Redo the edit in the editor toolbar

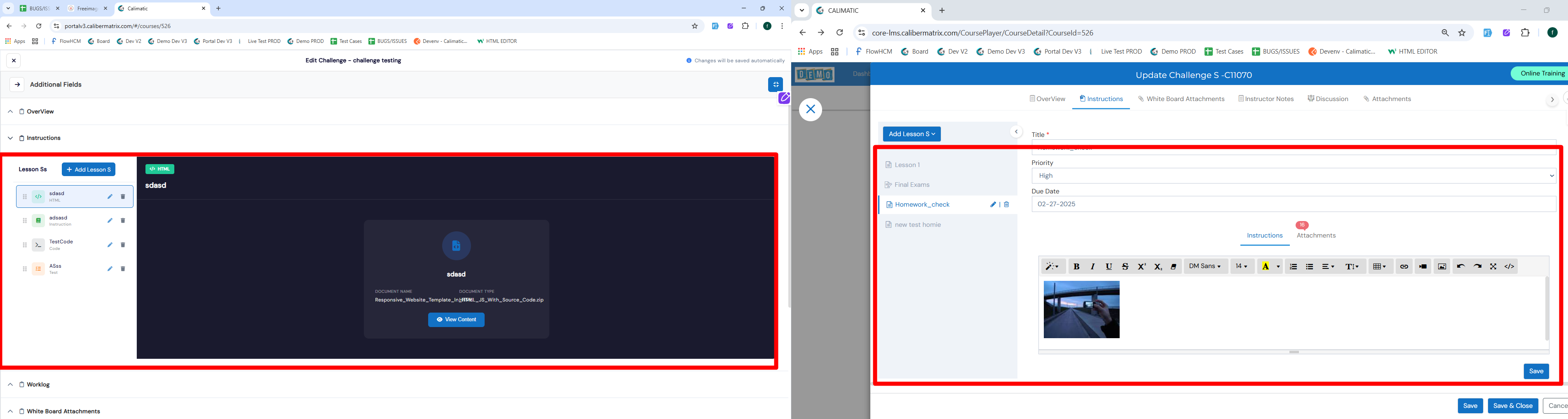coord(1477,267)
